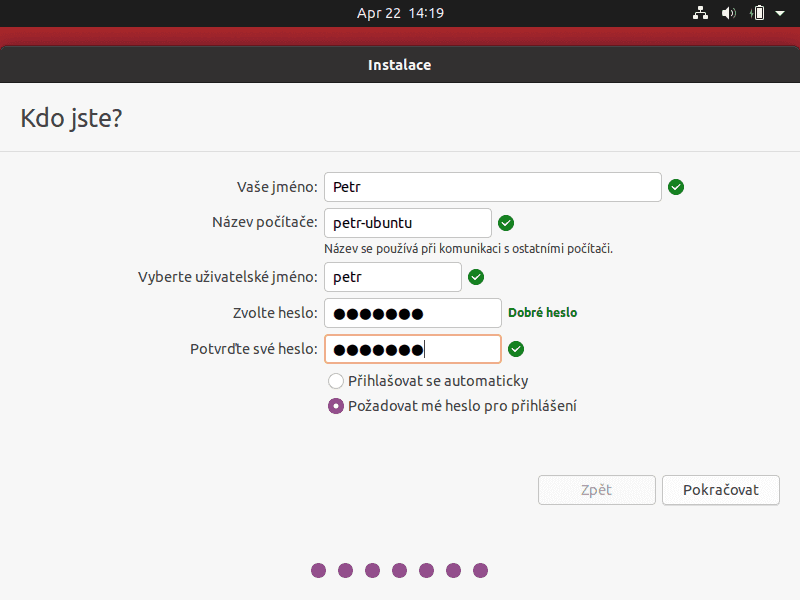This screenshot has width=800, height=600.
Task: Click the Vaše jméno label
Action: point(277,187)
